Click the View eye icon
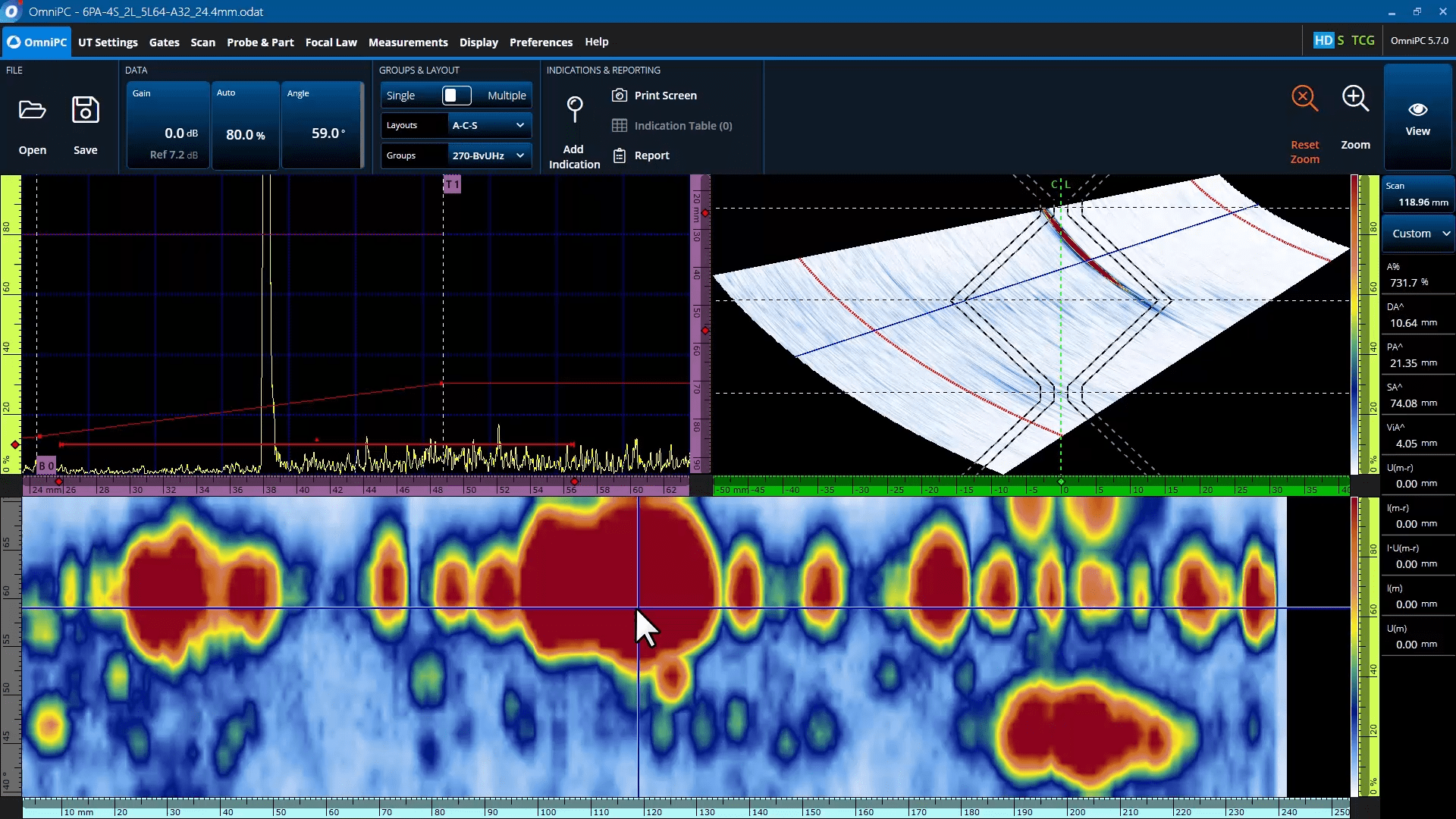 point(1417,110)
